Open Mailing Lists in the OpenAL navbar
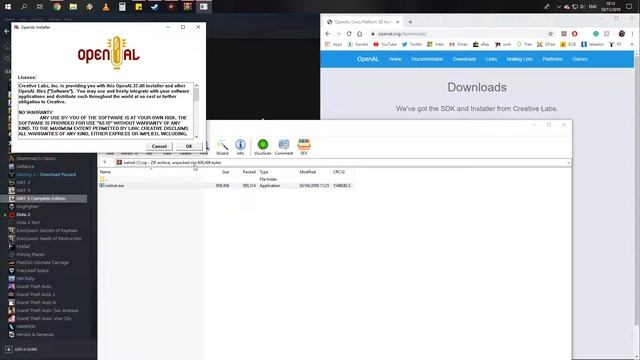The height and width of the screenshot is (360, 640). (x=520, y=59)
